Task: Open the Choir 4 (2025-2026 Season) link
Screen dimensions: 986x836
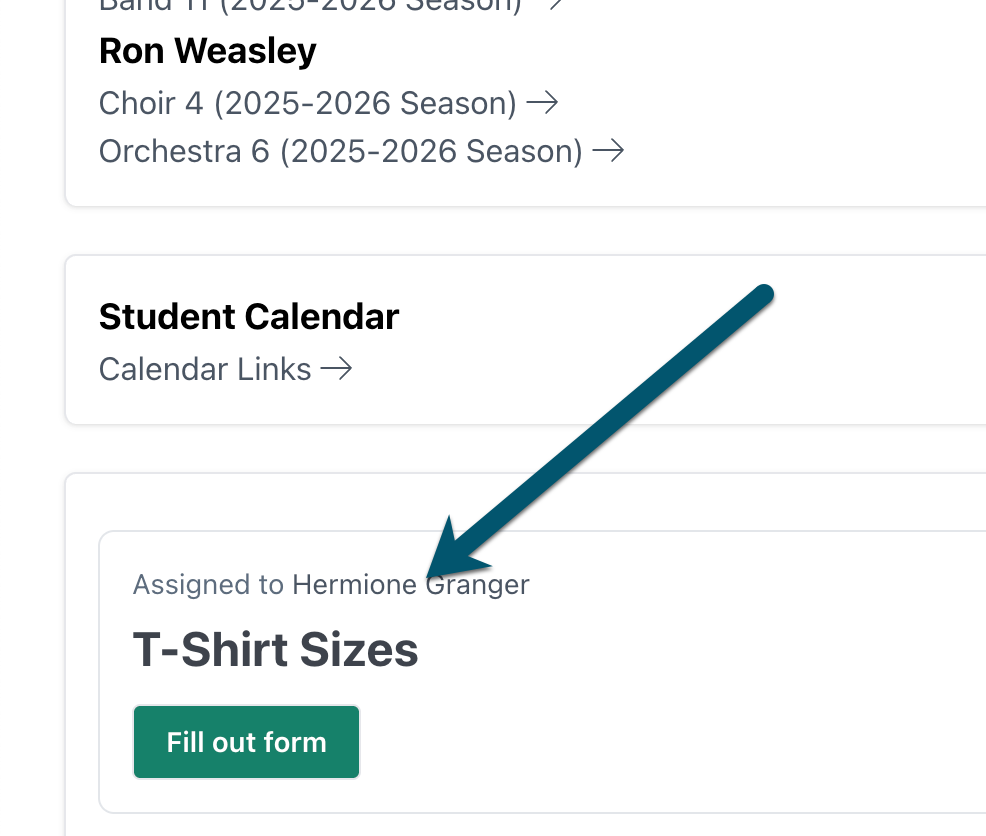Action: 308,102
